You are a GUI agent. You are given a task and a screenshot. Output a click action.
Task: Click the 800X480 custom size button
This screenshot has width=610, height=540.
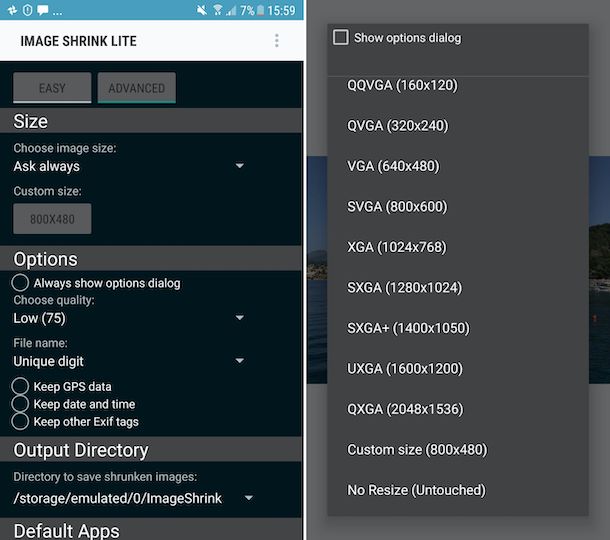pyautogui.click(x=52, y=219)
